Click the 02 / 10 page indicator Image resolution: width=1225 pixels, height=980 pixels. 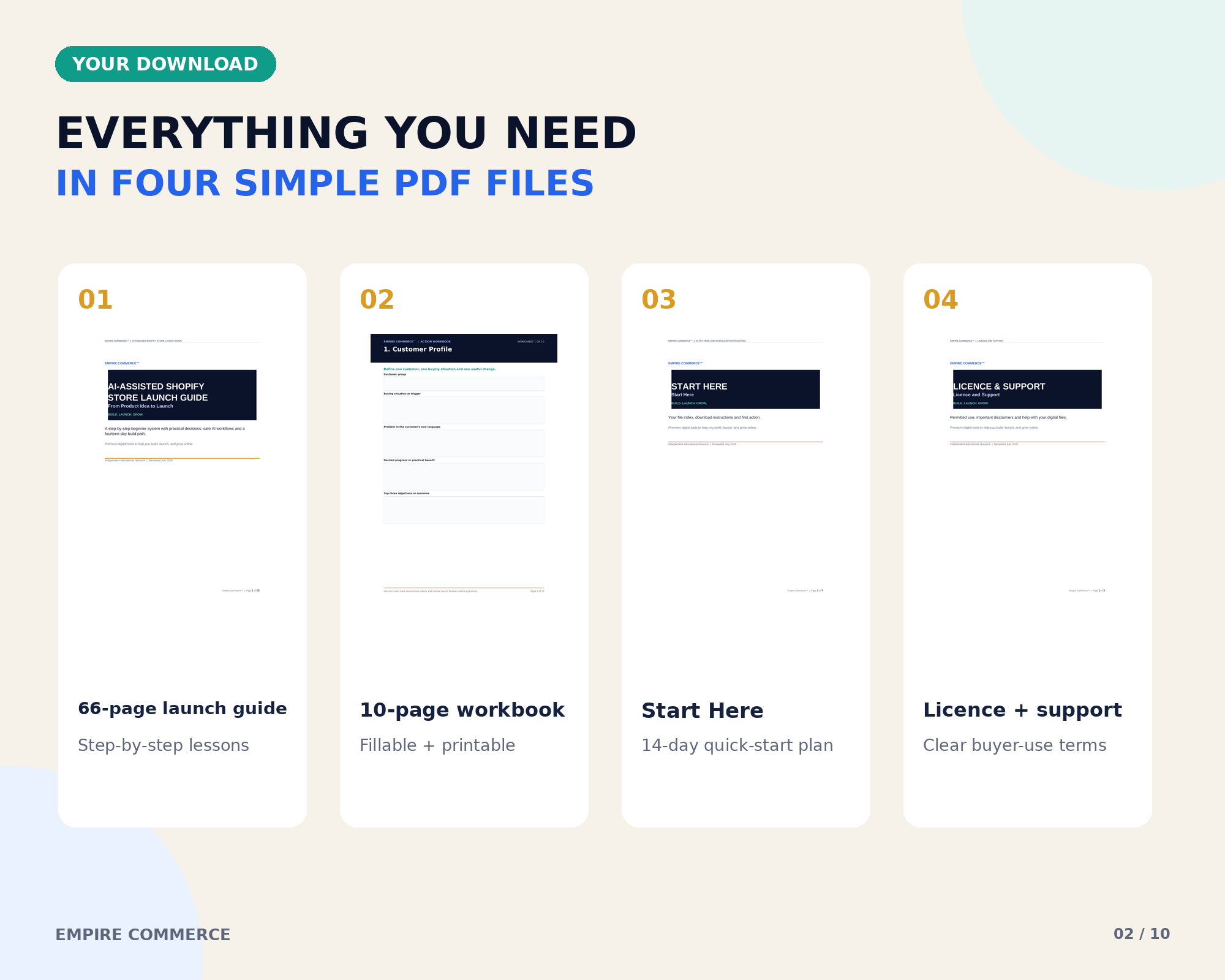[1142, 934]
